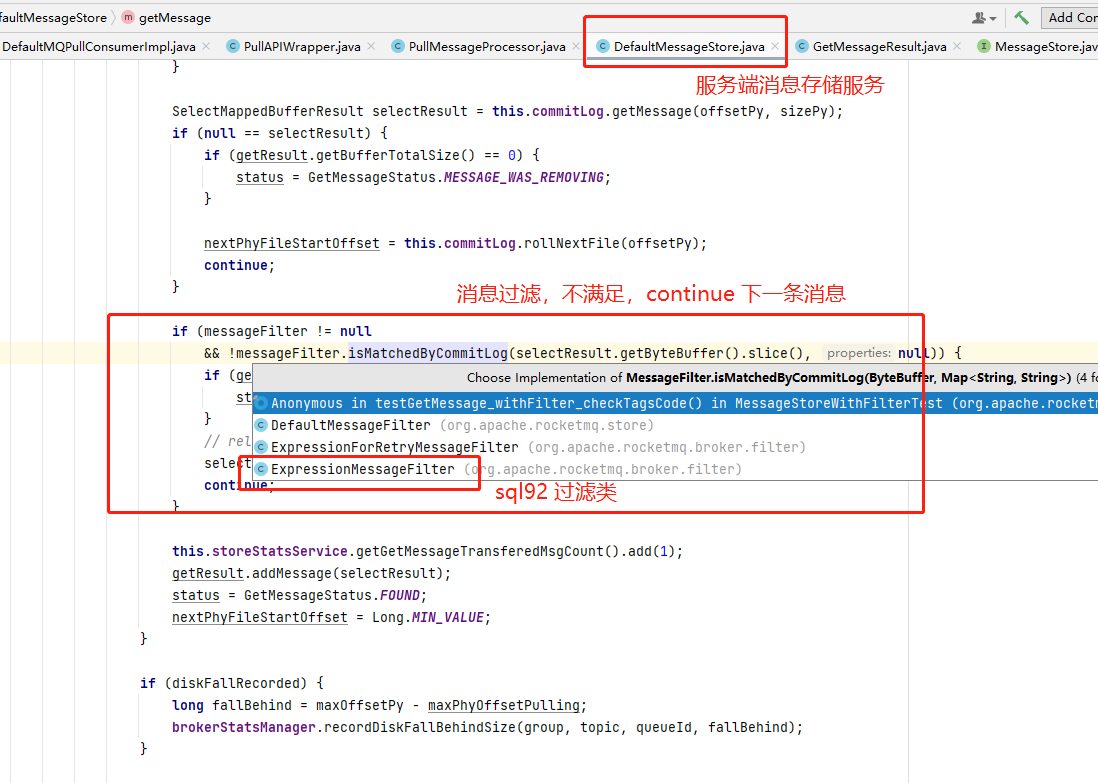Click the class icon beside DefaultMessageFilter entry
Image resolution: width=1098 pixels, height=783 pixels.
click(x=261, y=425)
